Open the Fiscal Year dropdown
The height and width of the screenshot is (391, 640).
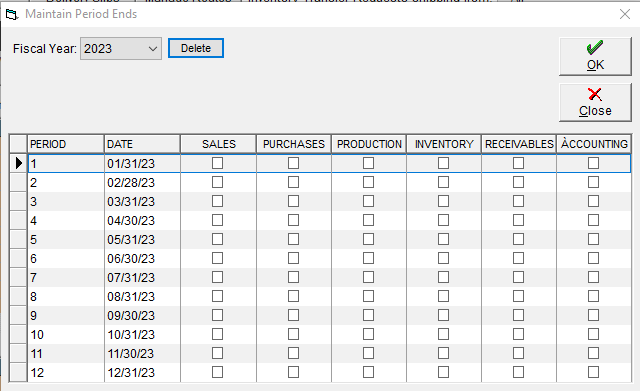pyautogui.click(x=121, y=49)
